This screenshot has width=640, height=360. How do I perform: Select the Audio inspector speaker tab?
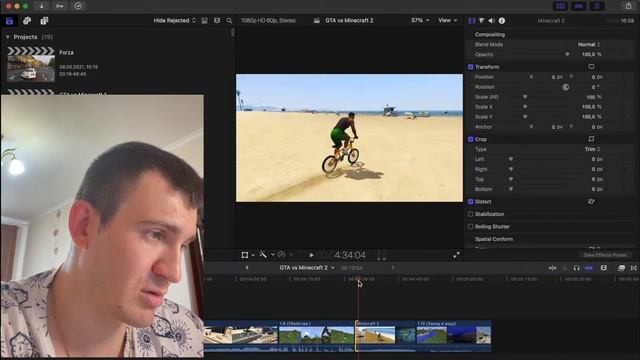pos(491,20)
